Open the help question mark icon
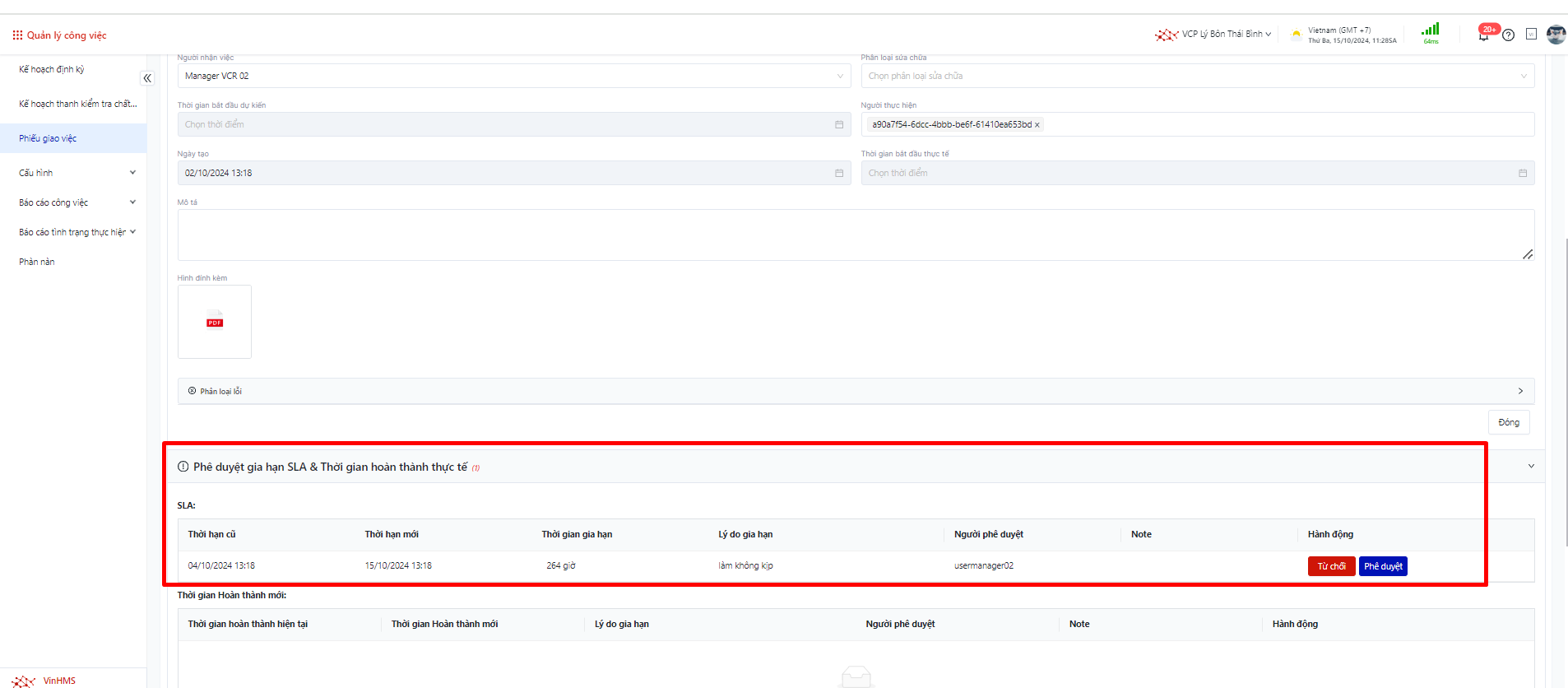The image size is (1568, 688). [1508, 35]
